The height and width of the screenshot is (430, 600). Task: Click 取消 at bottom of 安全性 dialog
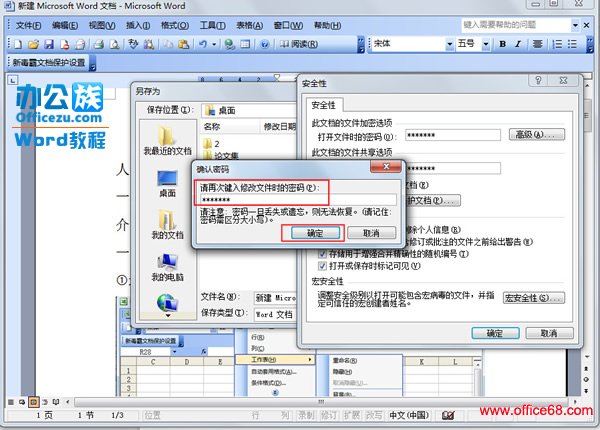click(x=549, y=333)
